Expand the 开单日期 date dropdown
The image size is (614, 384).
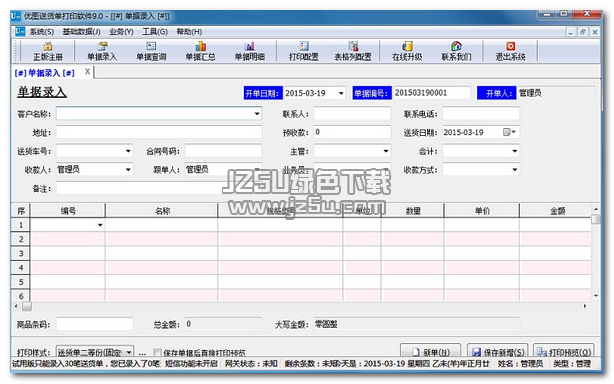(341, 93)
